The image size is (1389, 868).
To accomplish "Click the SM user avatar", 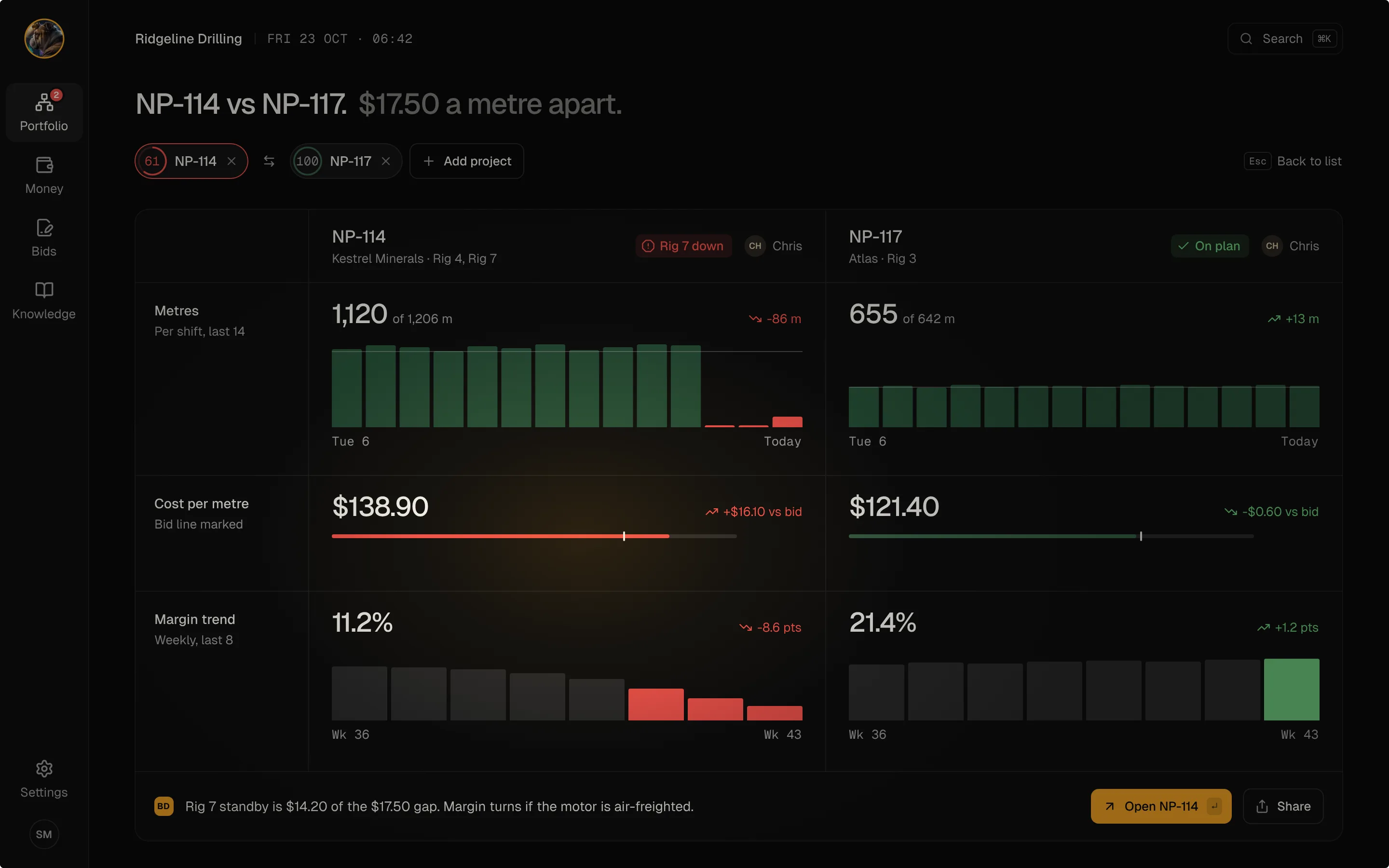I will pos(44,834).
